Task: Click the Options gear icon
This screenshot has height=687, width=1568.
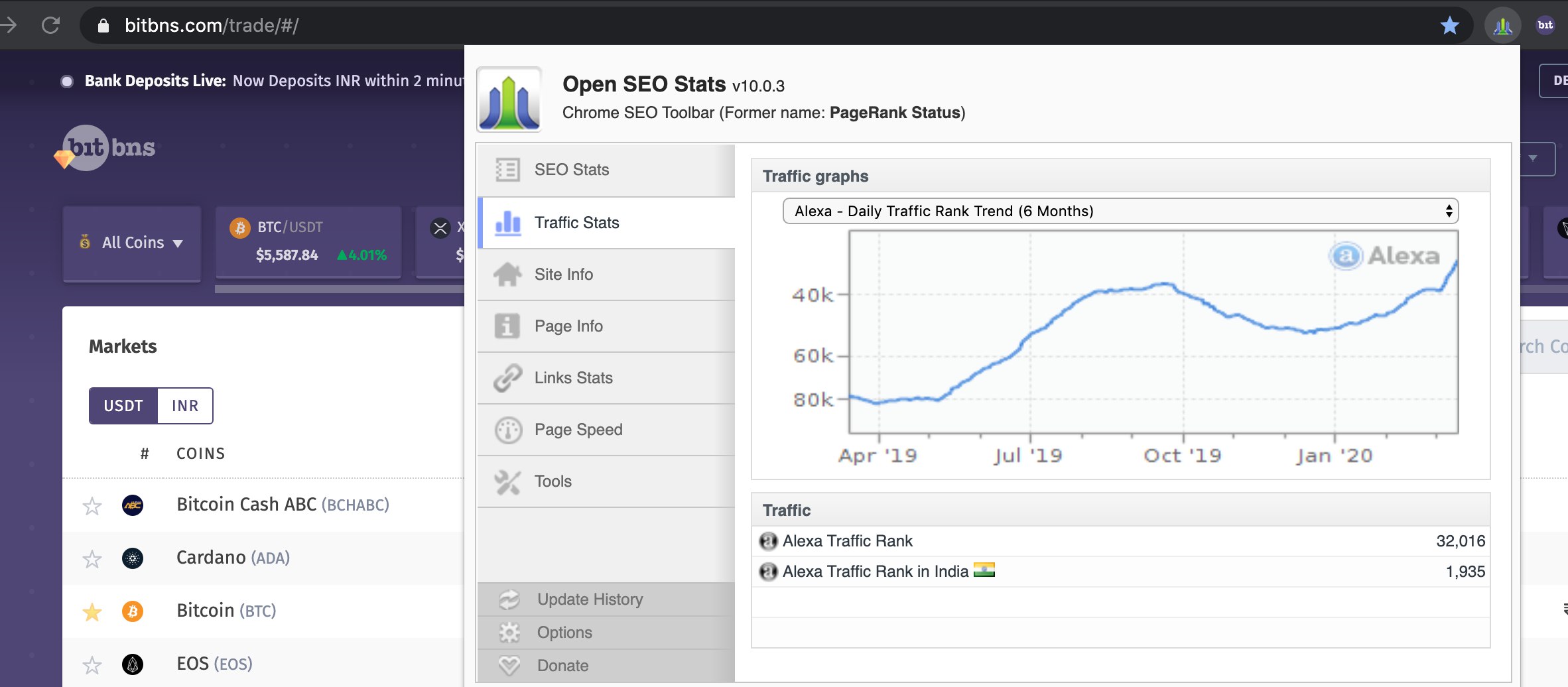Action: tap(509, 633)
